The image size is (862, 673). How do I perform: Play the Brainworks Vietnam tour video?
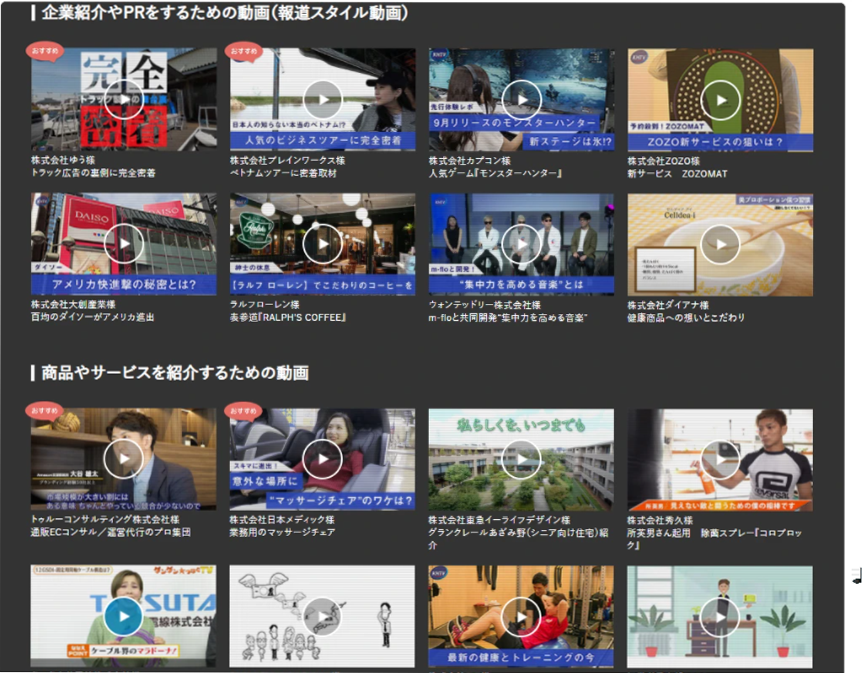point(322,99)
